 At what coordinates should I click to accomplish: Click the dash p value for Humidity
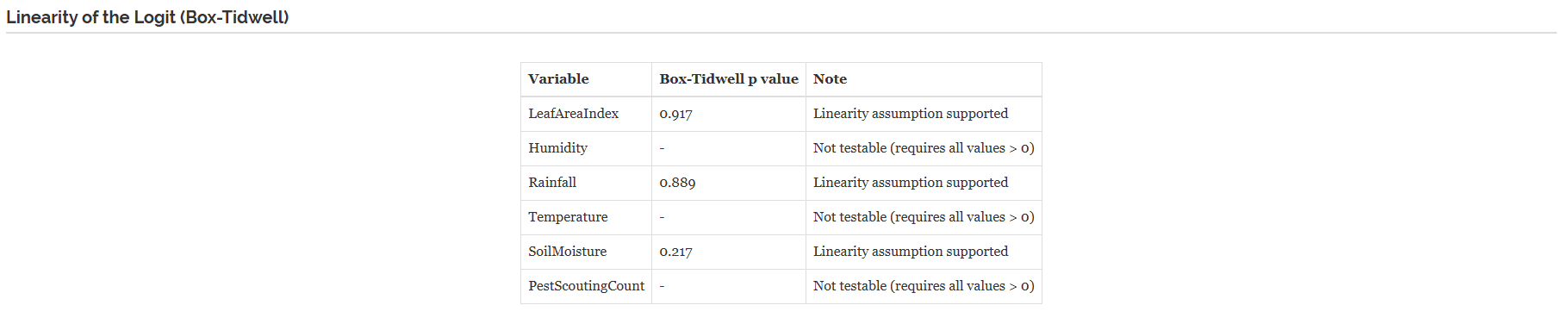pos(729,148)
